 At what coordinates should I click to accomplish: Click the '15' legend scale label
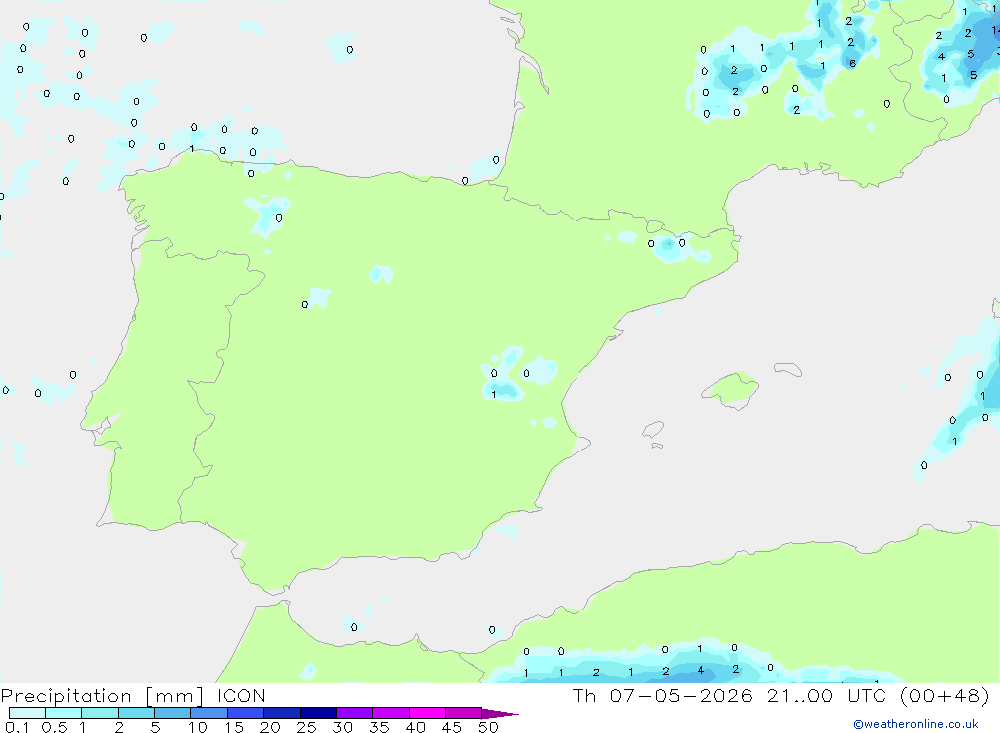234,727
